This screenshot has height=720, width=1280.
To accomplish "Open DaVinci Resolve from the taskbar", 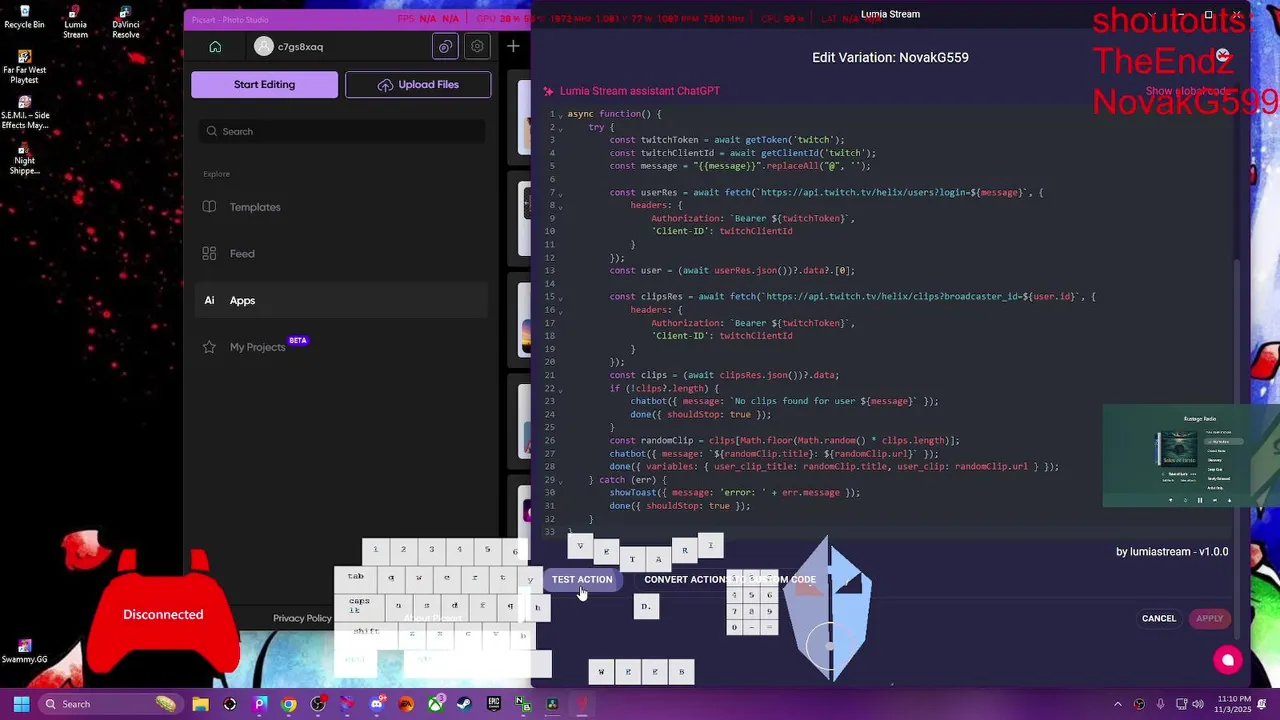I will coord(552,704).
